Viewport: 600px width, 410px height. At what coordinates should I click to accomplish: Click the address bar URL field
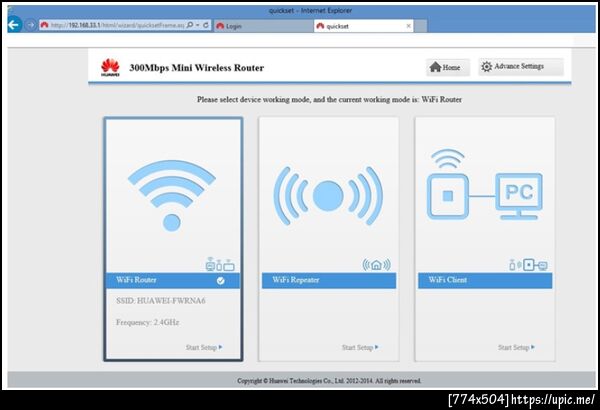click(117, 25)
